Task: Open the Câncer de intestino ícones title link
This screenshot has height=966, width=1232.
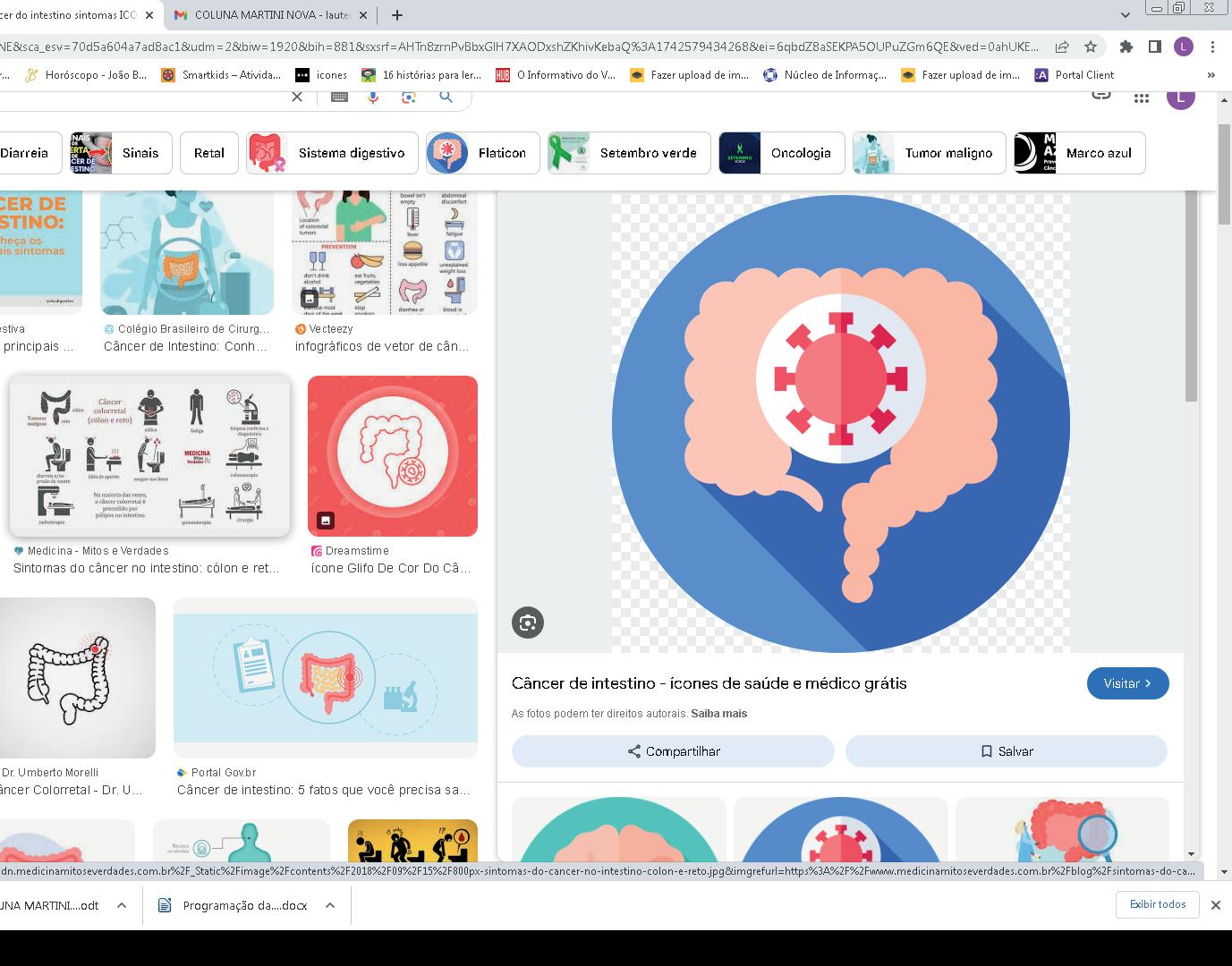Action: (709, 683)
